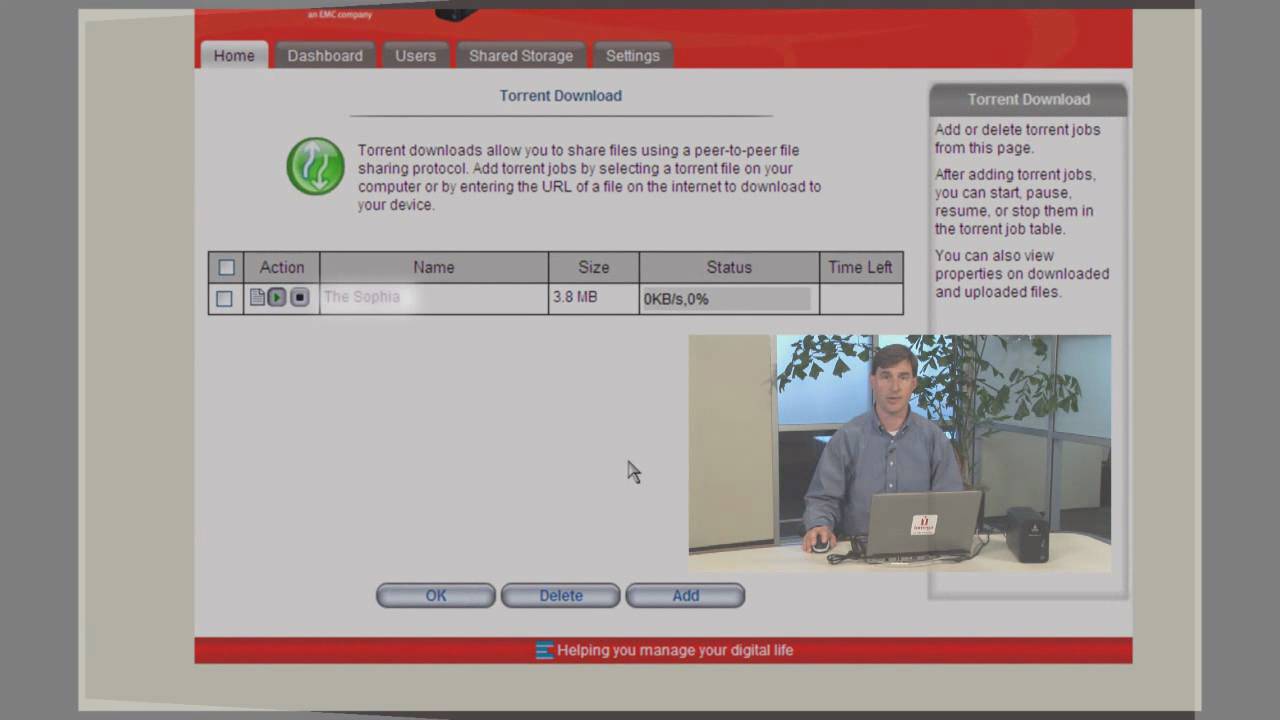Stop The Sophia torrent job
1280x720 pixels.
pos(299,297)
